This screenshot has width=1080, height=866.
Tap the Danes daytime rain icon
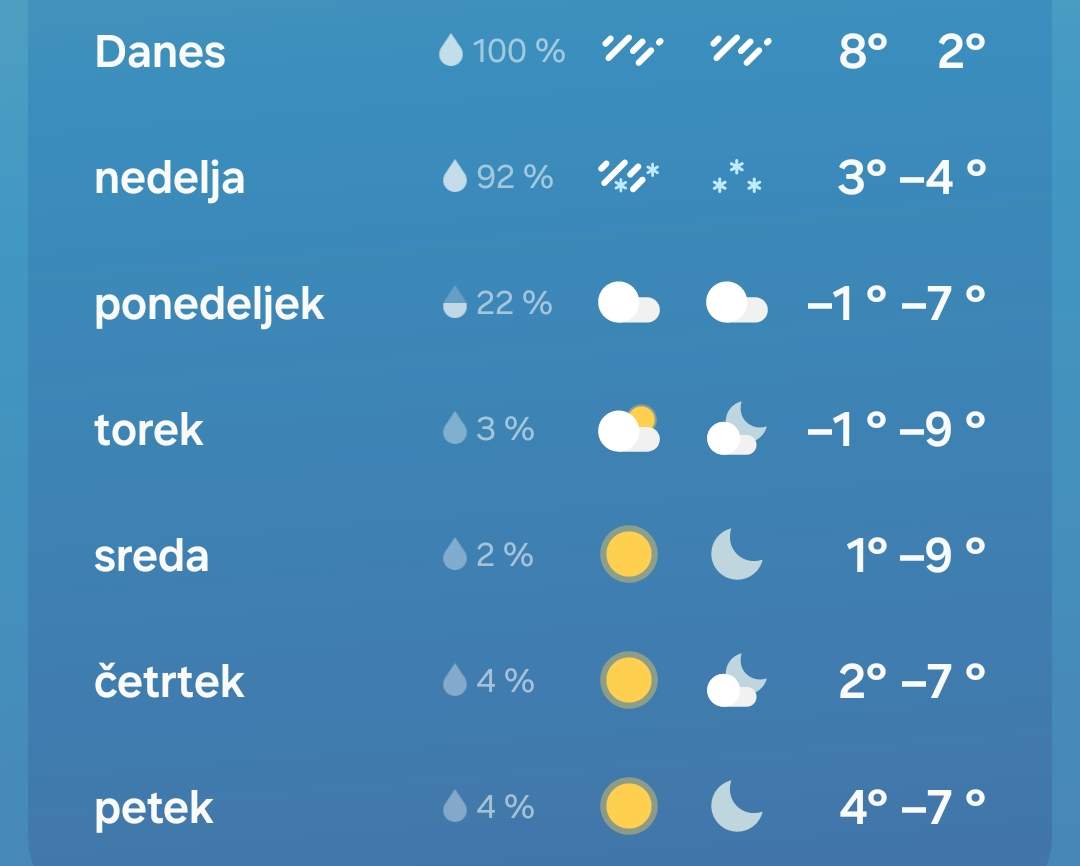tap(632, 51)
